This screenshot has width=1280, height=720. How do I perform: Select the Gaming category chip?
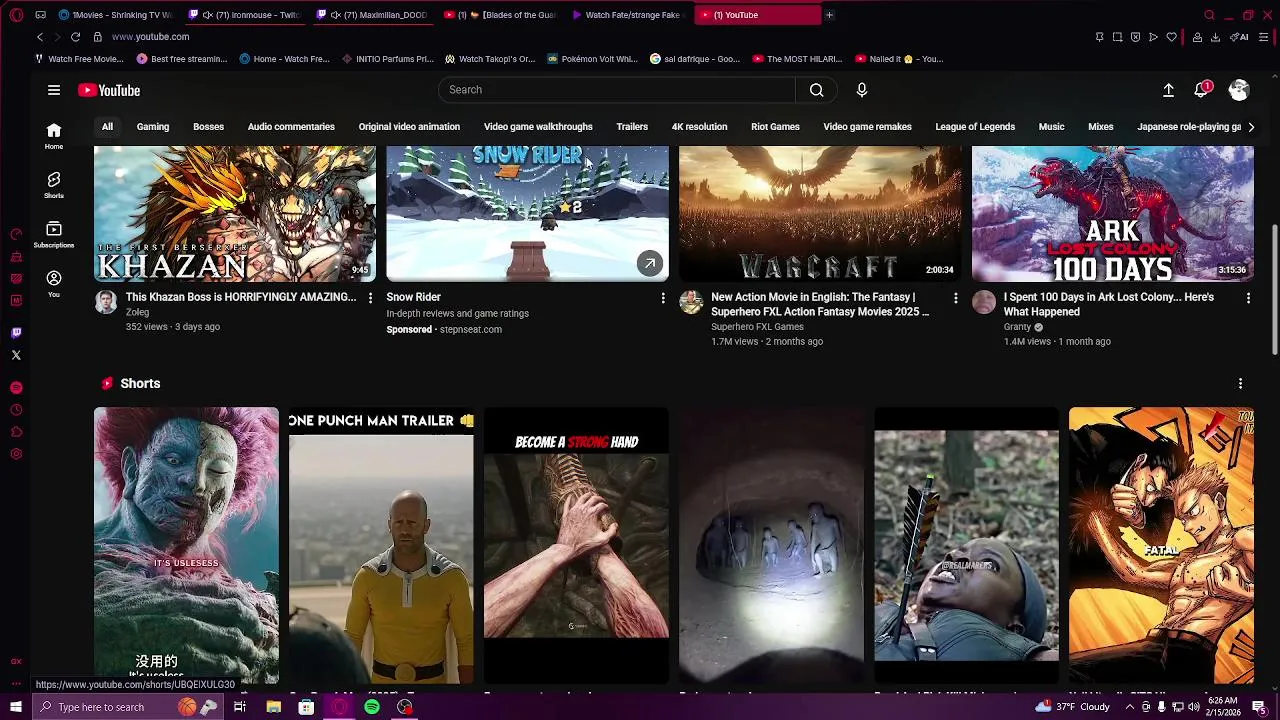[x=153, y=127]
